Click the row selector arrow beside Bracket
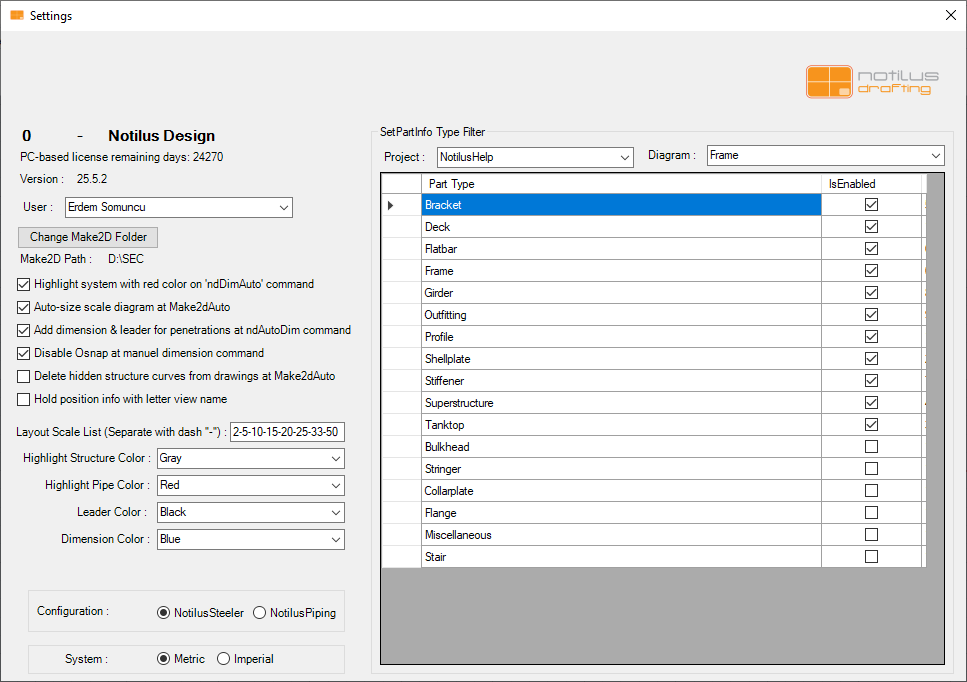Viewport: 967px width, 682px height. pos(391,205)
